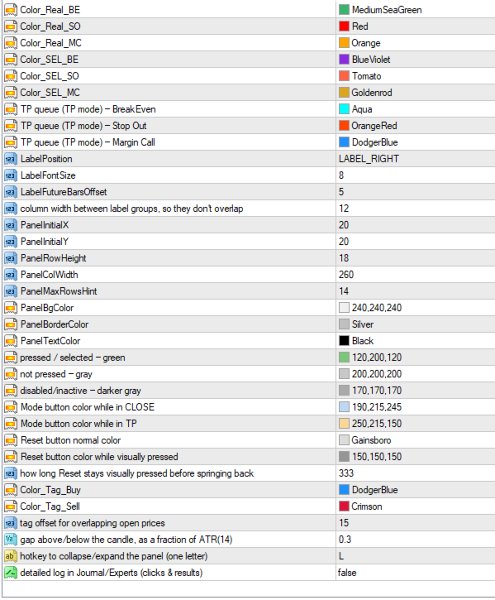Open the LABEL_RIGHT value dropdown
The height and width of the screenshot is (600, 495).
369,159
